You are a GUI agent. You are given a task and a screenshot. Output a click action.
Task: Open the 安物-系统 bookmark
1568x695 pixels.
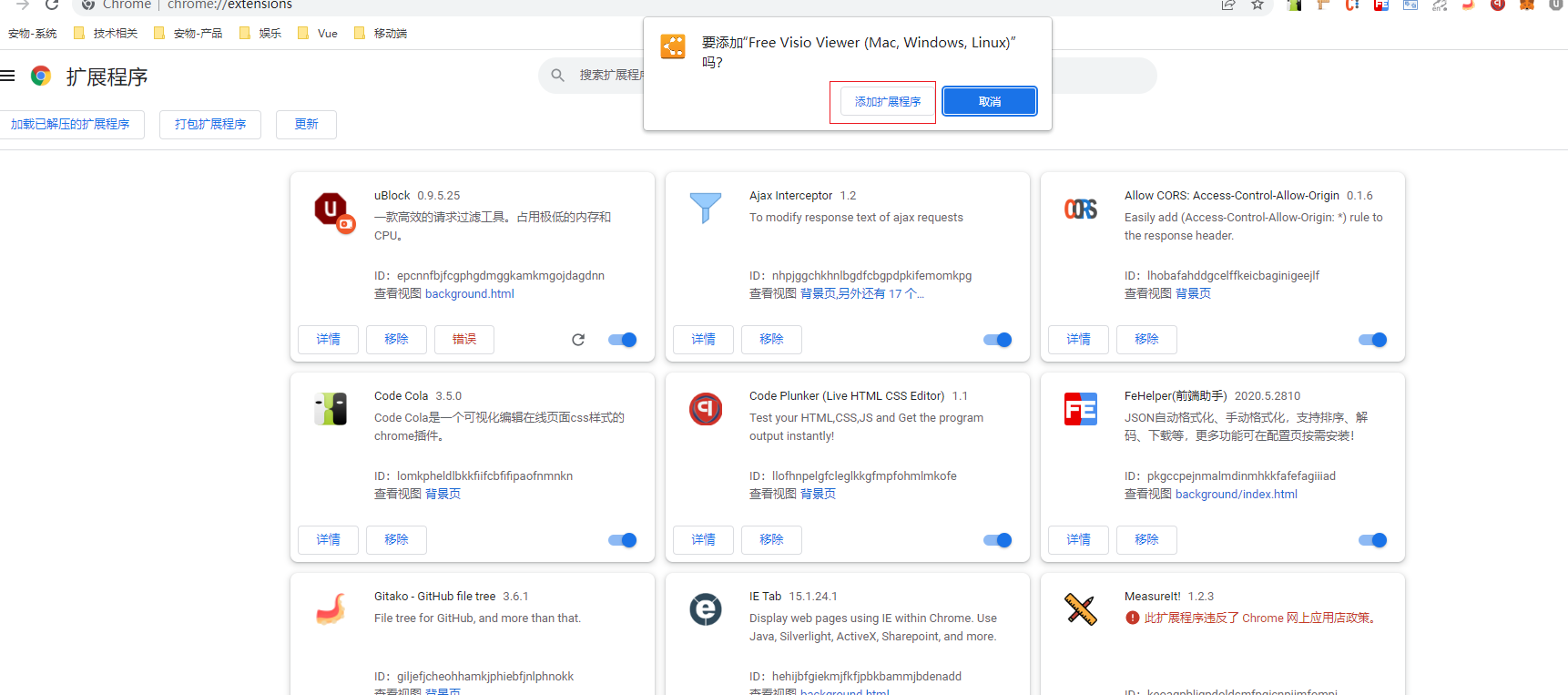[32, 34]
